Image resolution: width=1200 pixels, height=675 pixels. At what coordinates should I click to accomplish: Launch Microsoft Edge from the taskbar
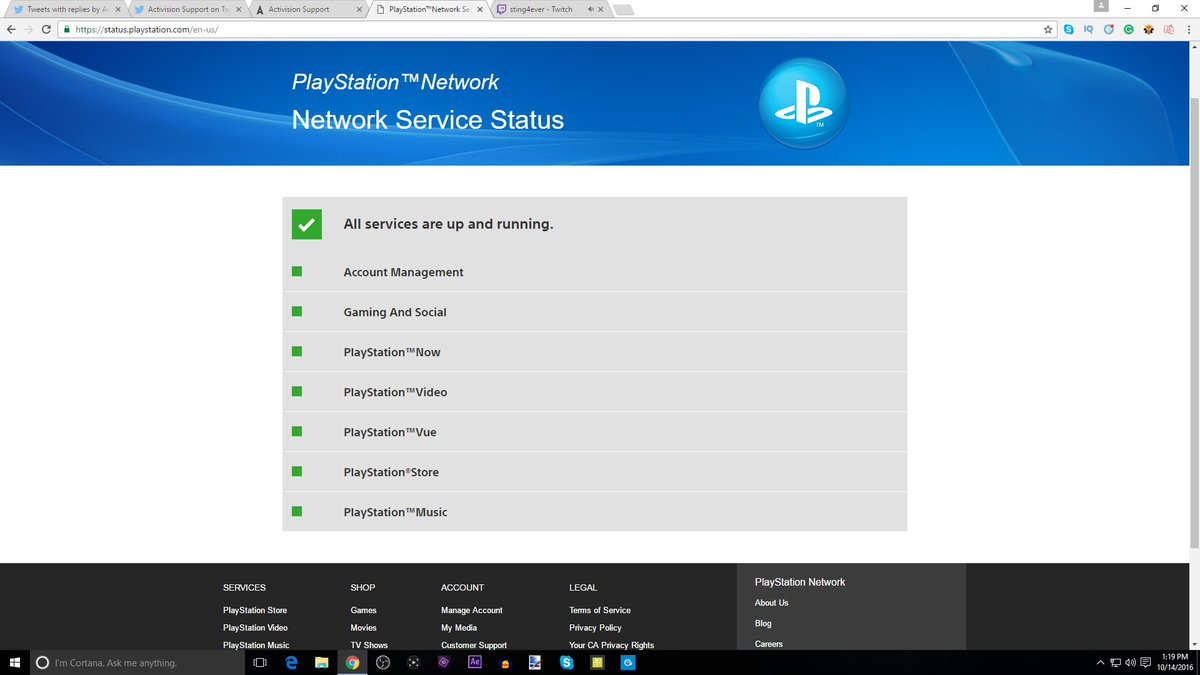point(291,662)
